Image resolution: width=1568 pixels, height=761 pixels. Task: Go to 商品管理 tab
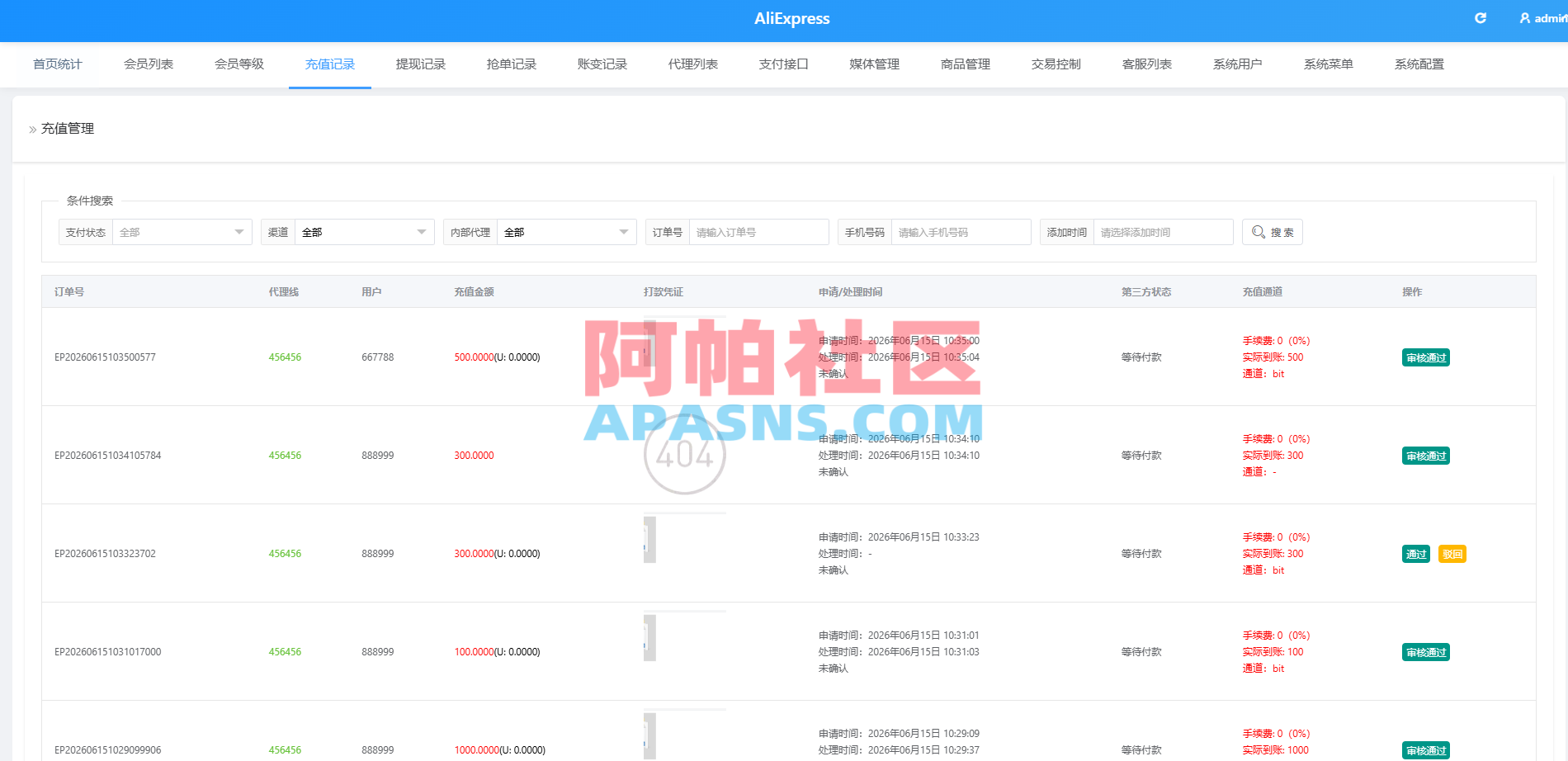pos(966,64)
